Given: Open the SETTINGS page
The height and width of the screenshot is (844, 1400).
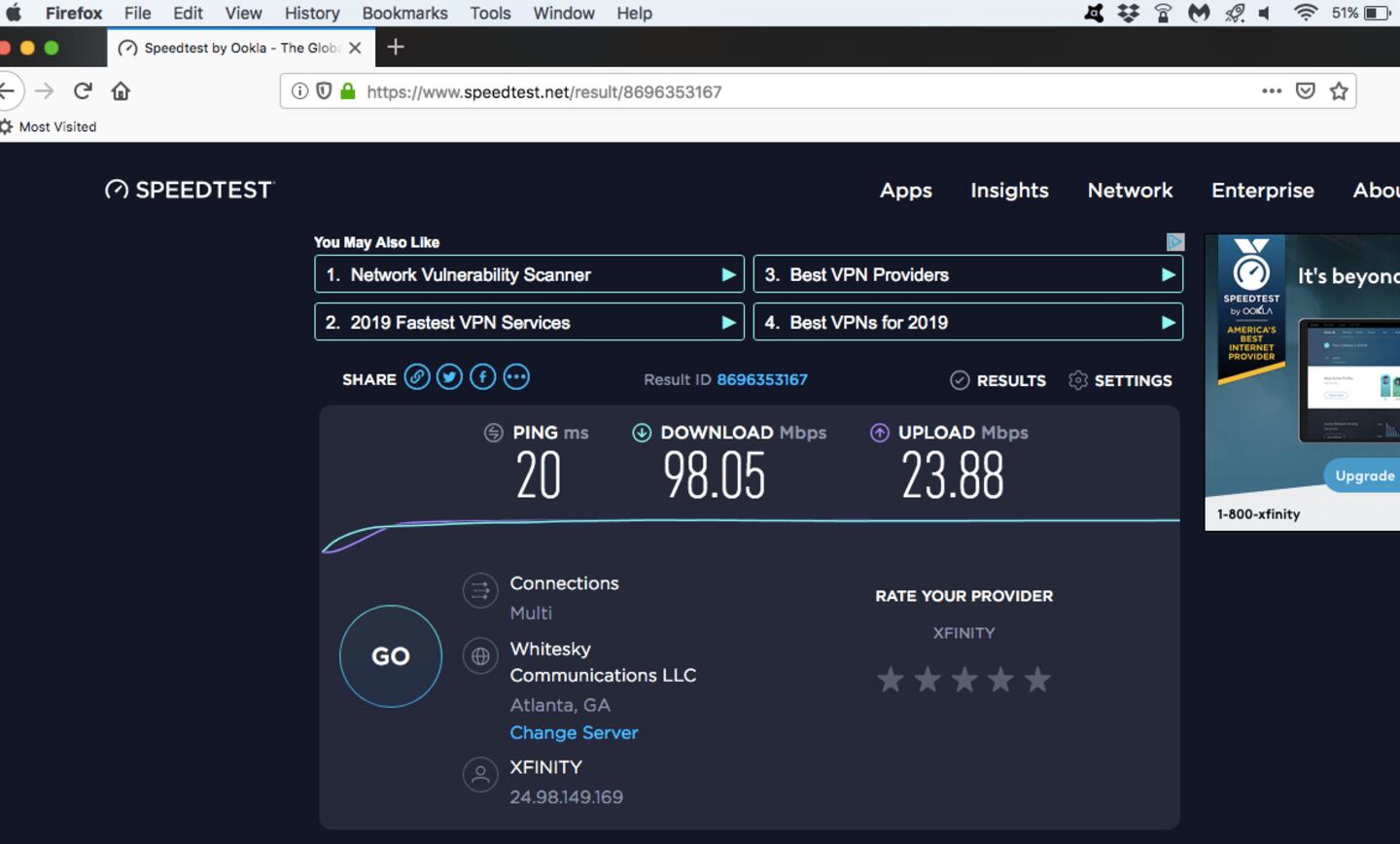Looking at the screenshot, I should (x=1120, y=380).
